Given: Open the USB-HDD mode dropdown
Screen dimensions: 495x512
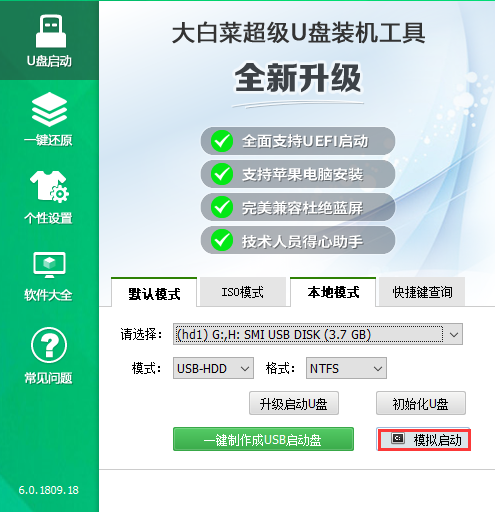Looking at the screenshot, I should [213, 368].
